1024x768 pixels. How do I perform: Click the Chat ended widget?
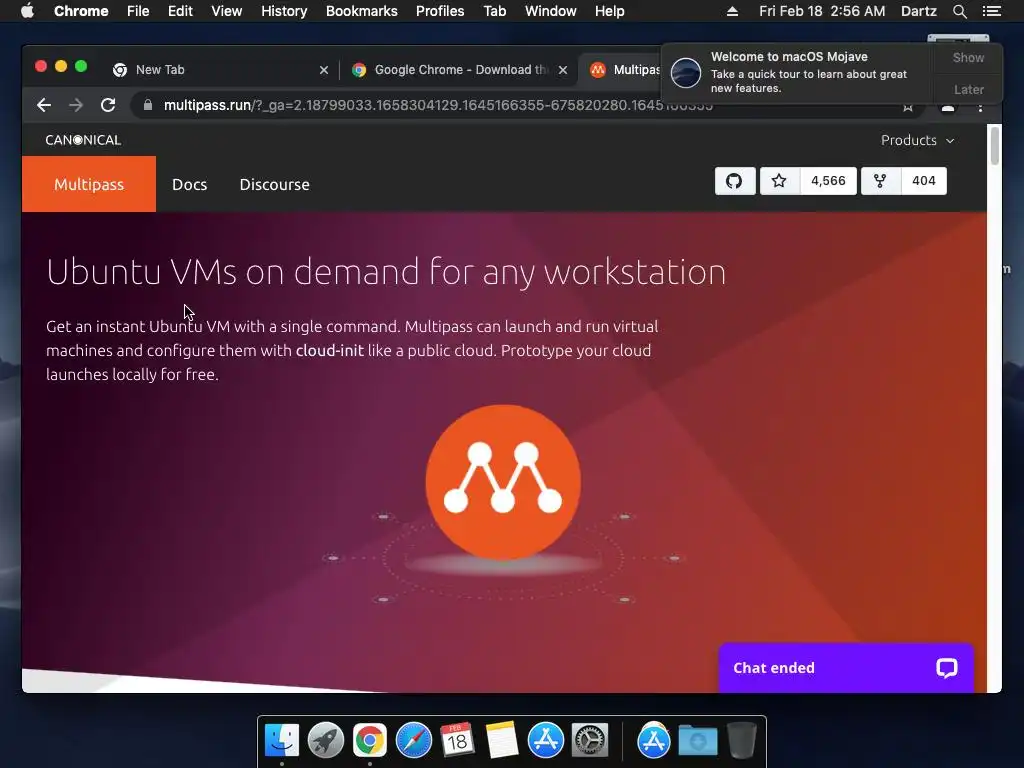tap(846, 667)
